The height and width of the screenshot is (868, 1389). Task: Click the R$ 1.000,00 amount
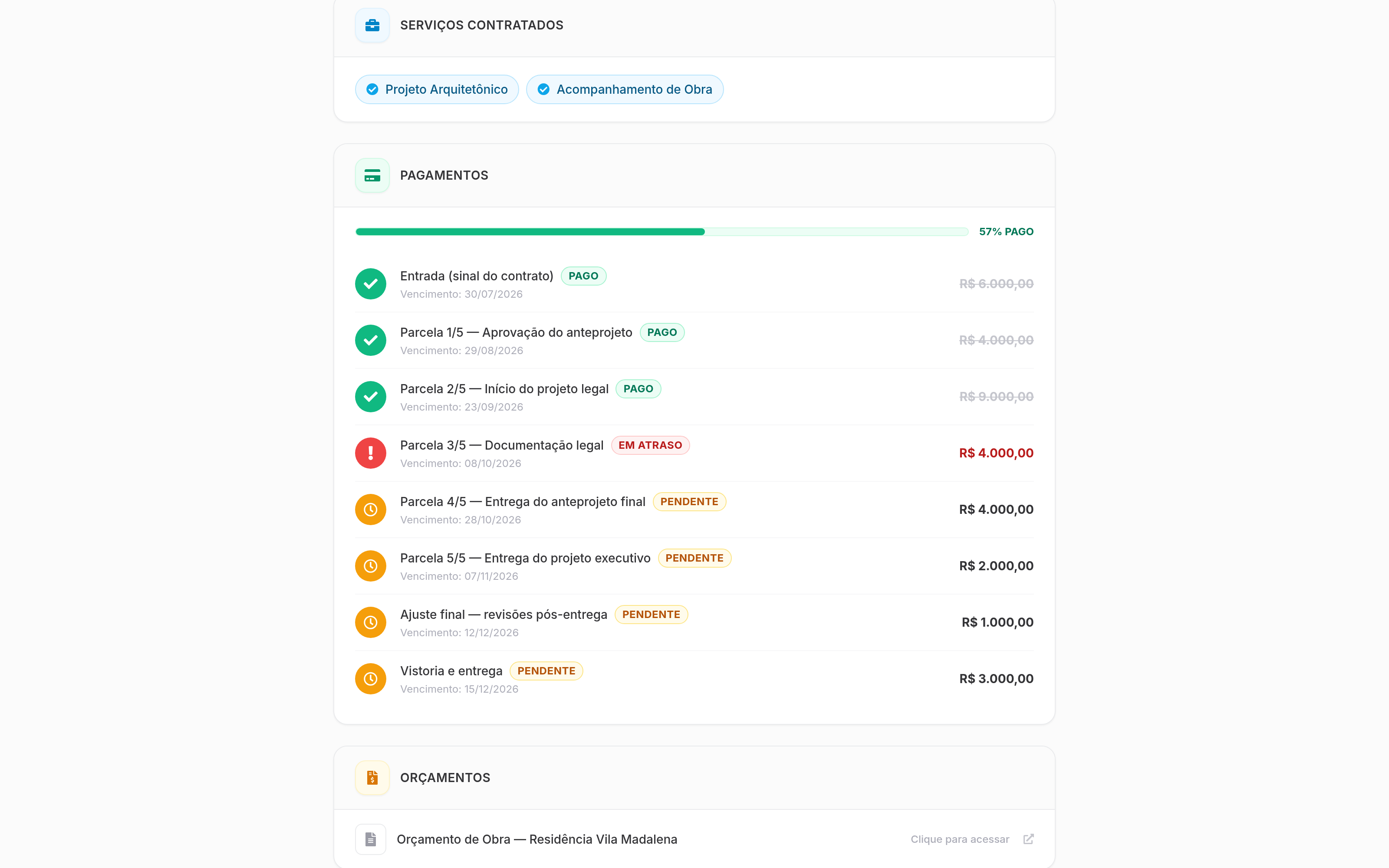[997, 622]
